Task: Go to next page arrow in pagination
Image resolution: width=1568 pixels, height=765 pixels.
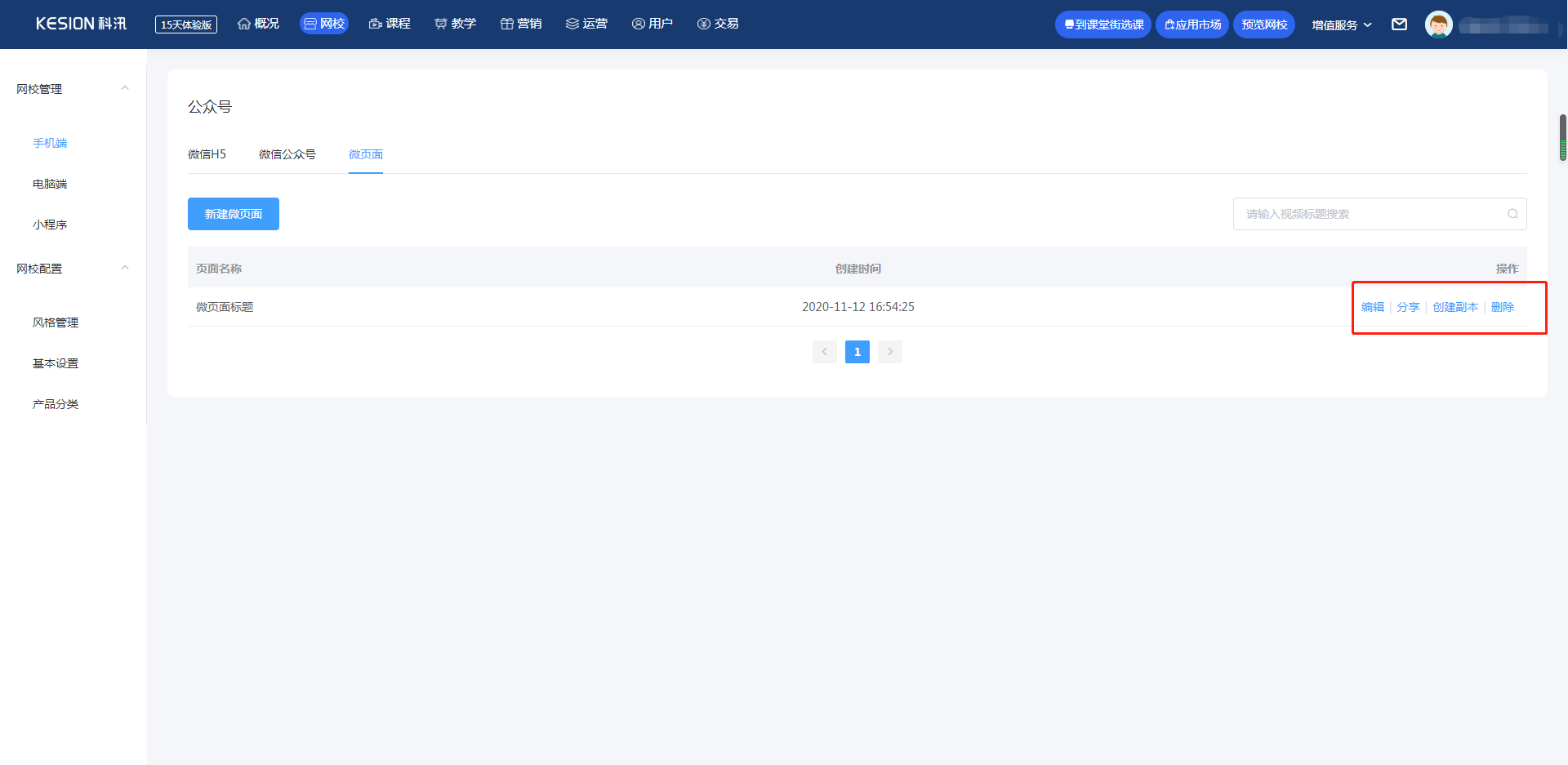Action: tap(890, 352)
